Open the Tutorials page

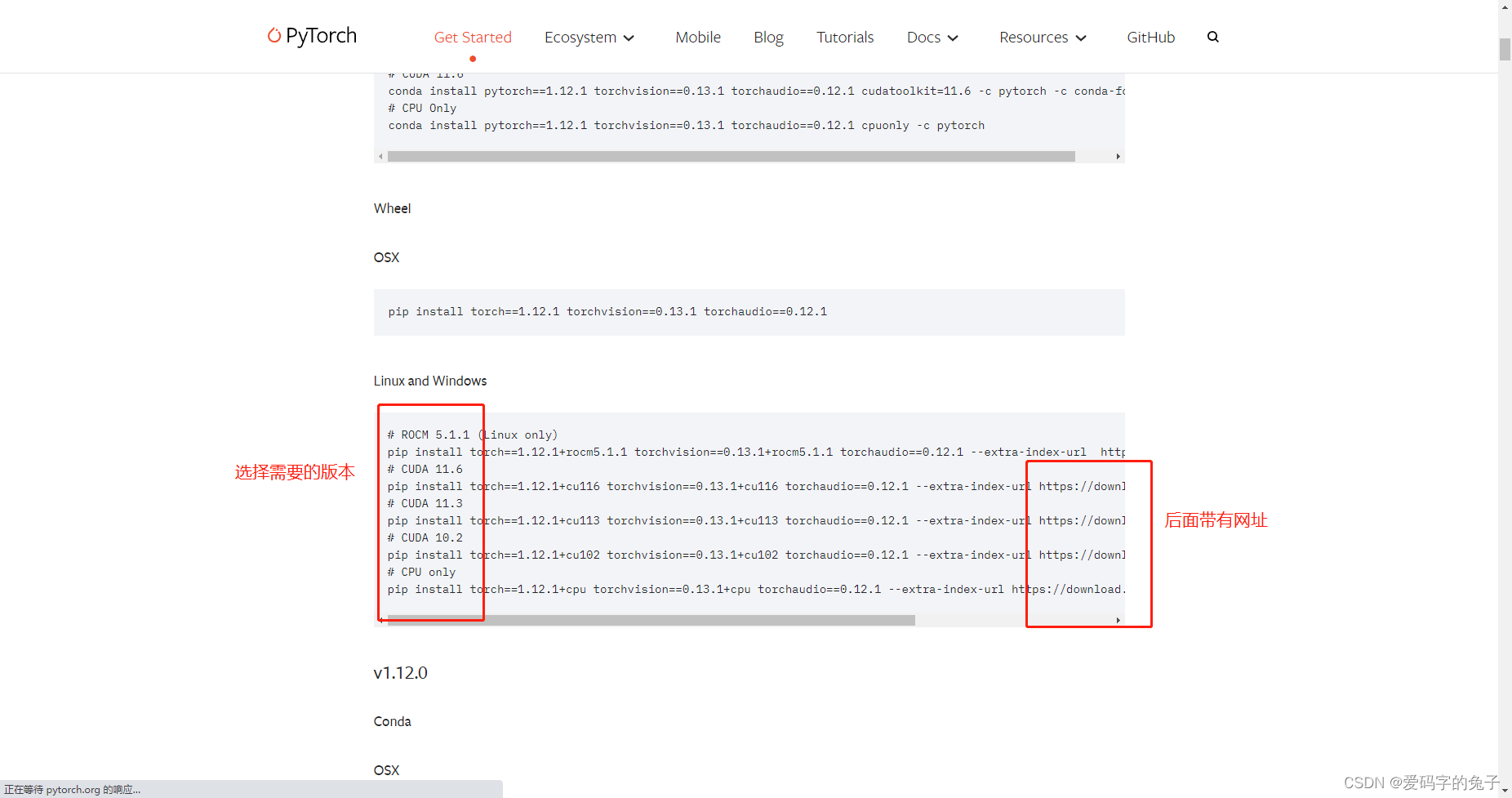(x=845, y=37)
